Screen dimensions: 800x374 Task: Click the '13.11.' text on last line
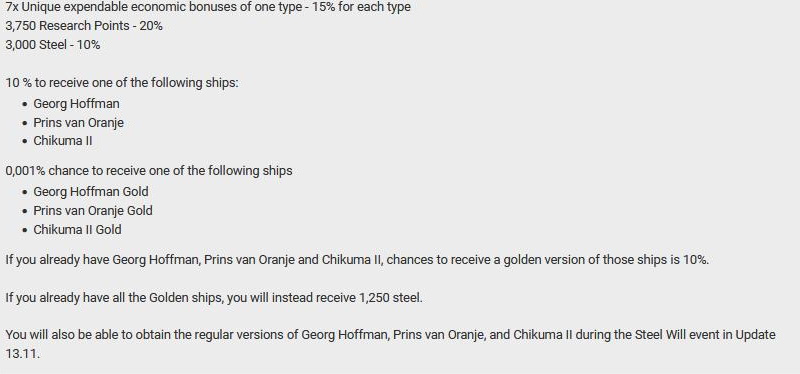pos(22,354)
